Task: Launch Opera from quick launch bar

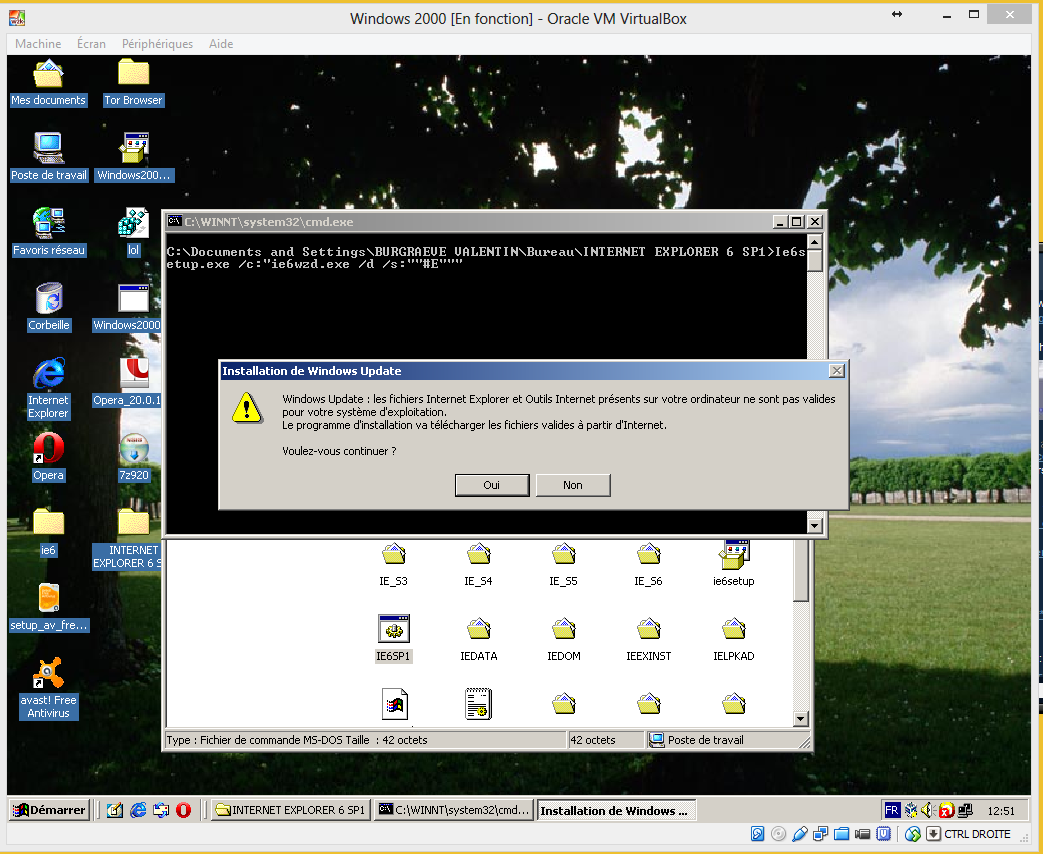Action: coord(184,810)
